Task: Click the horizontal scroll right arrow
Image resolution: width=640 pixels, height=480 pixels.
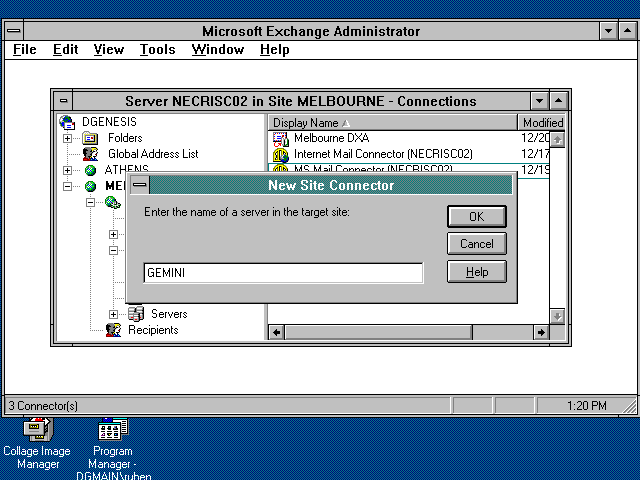Action: coord(541,332)
